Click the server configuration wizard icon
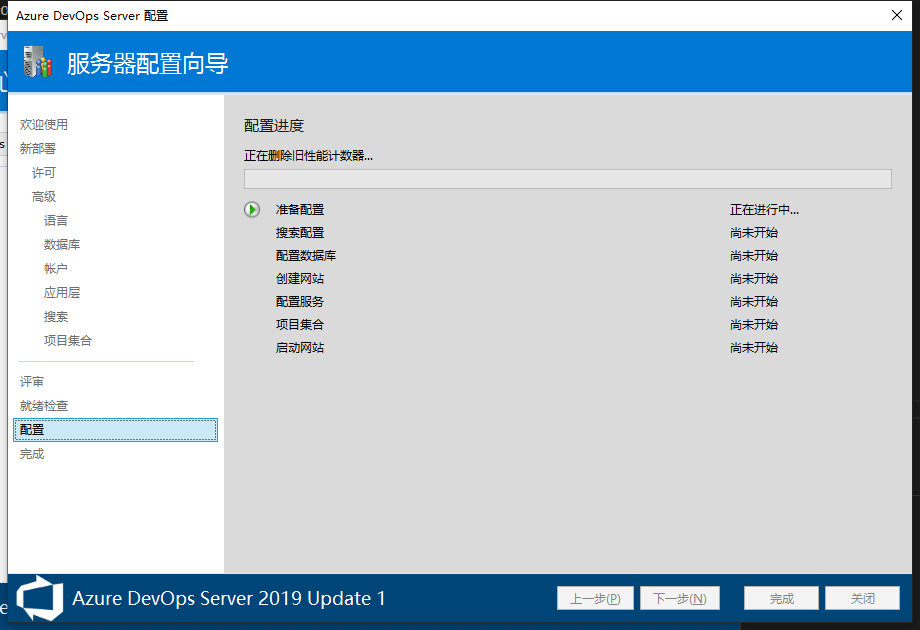This screenshot has width=920, height=630. 36,63
